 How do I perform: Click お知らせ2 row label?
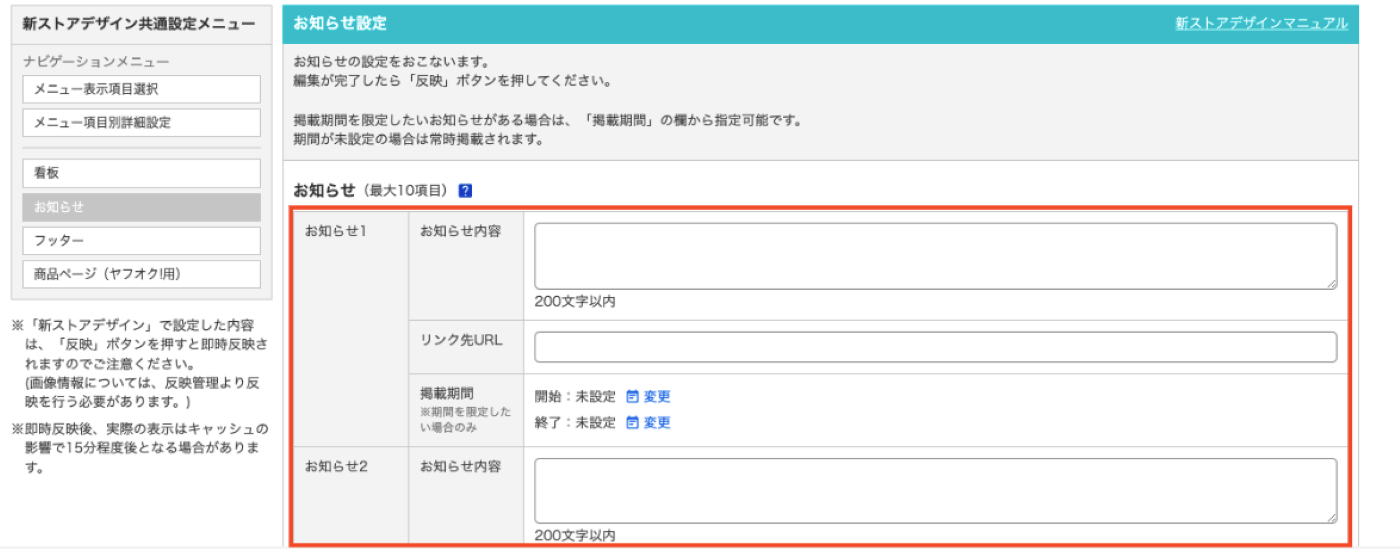(x=337, y=466)
